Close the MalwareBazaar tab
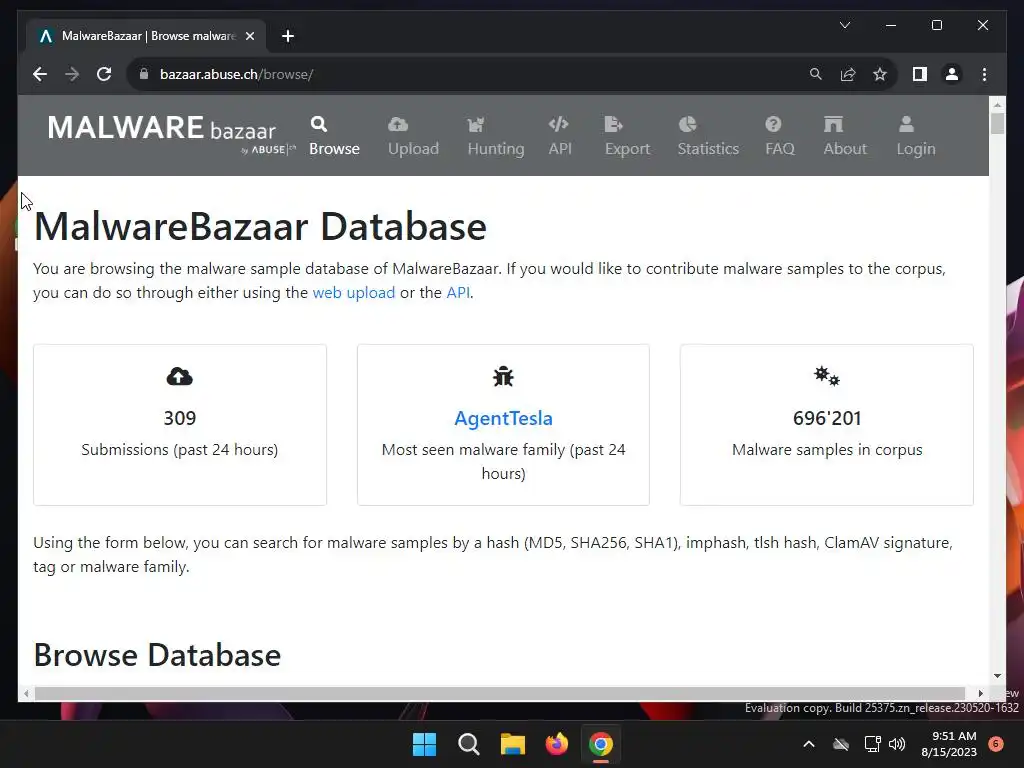This screenshot has width=1024, height=768. click(249, 36)
